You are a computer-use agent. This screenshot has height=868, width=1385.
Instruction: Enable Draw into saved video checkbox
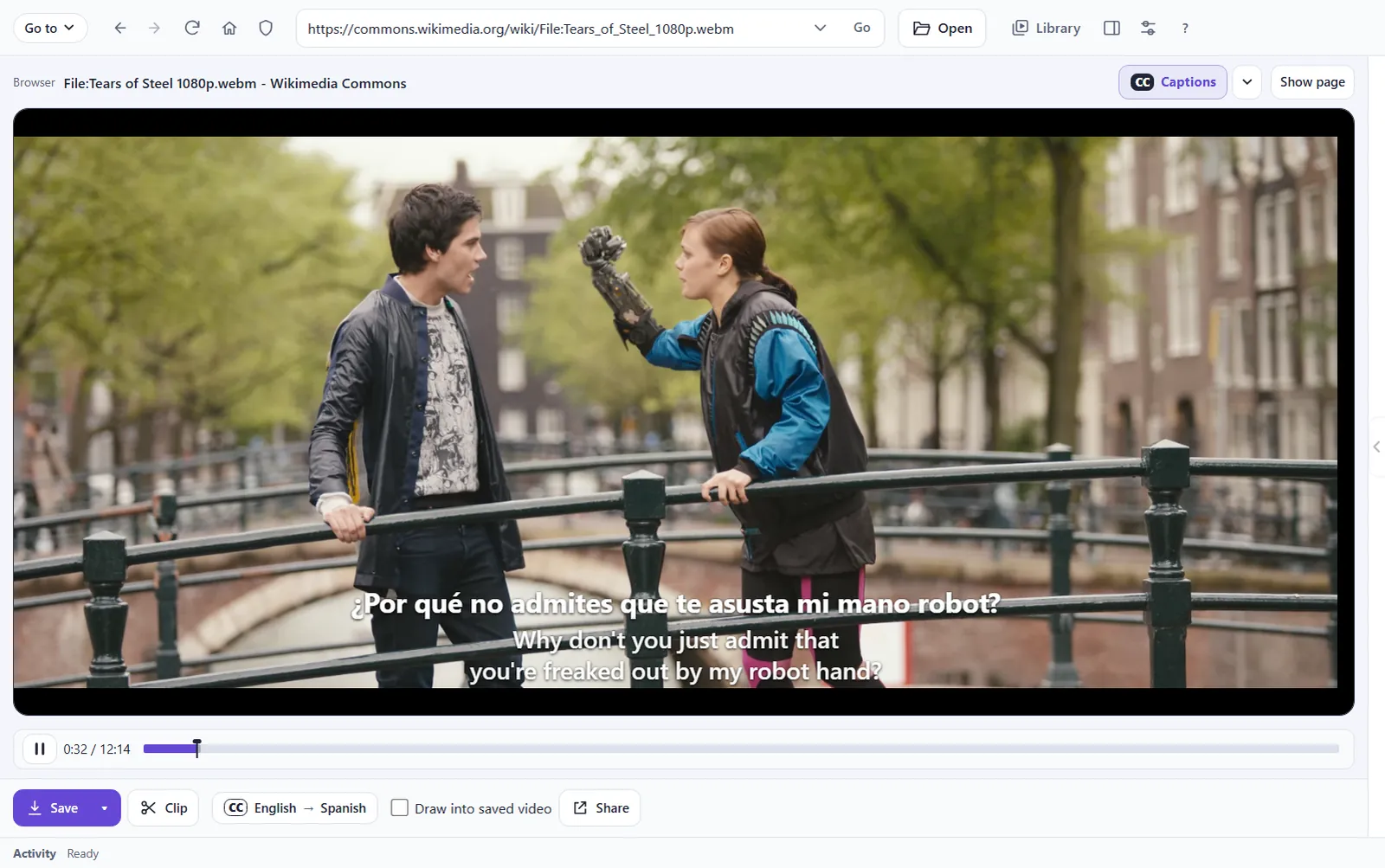400,807
